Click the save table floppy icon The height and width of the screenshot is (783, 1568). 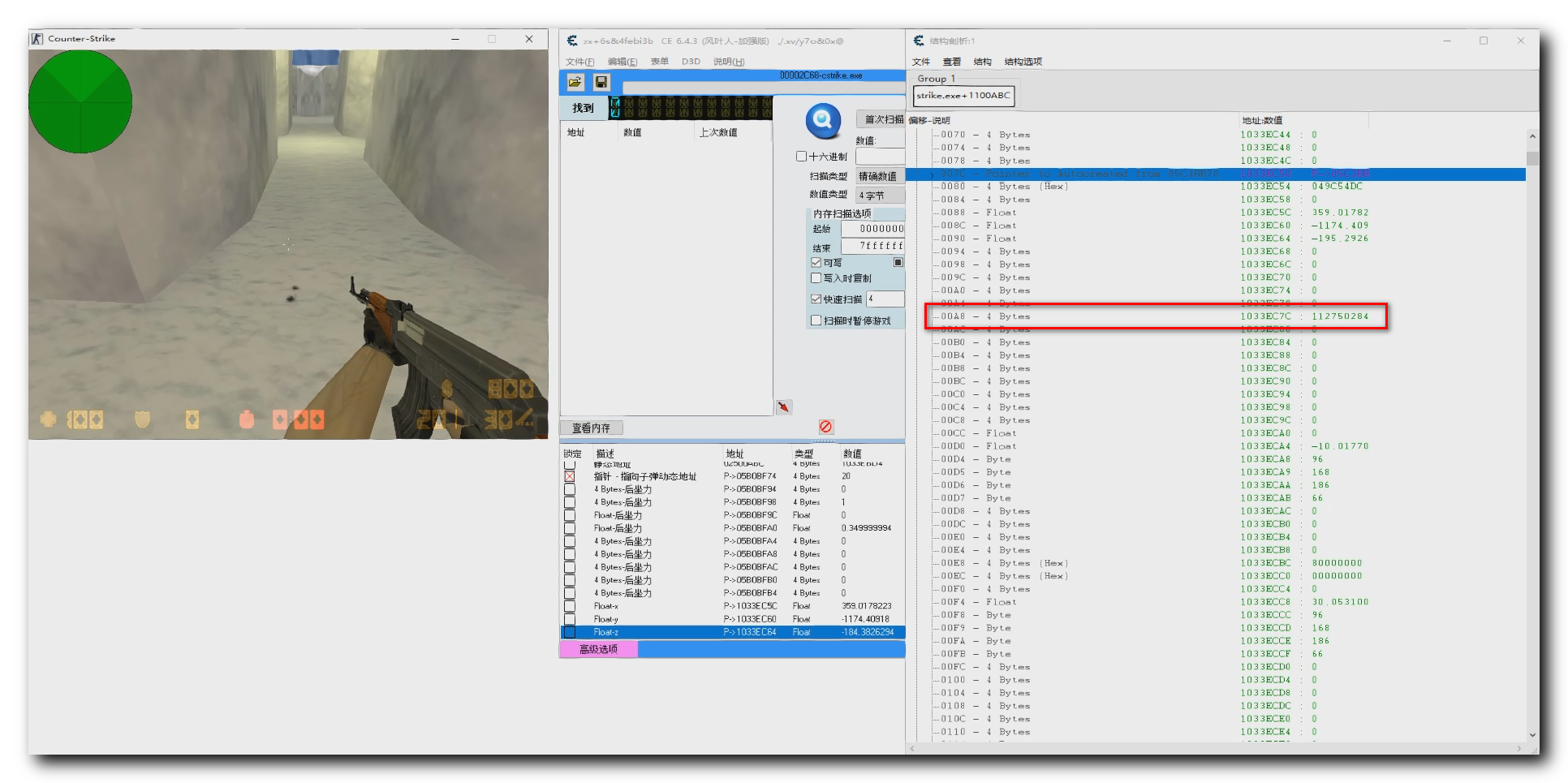point(601,82)
